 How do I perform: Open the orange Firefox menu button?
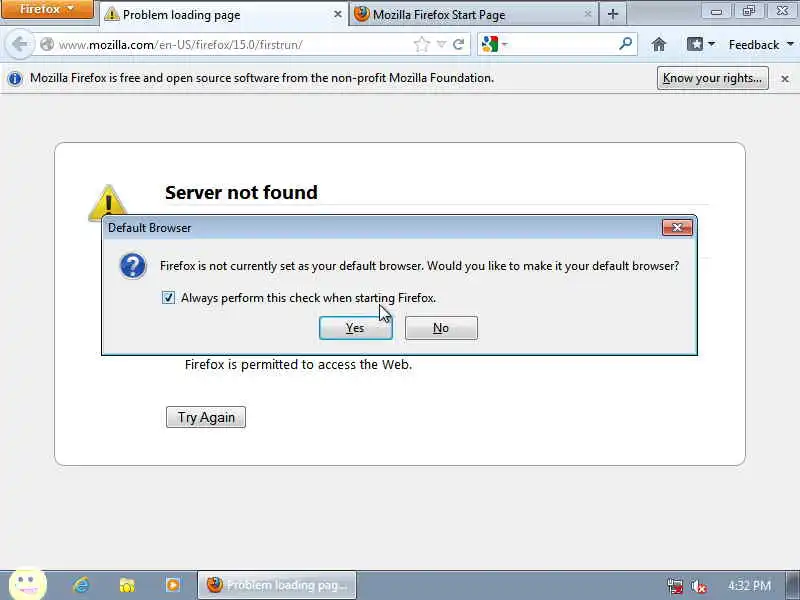(x=47, y=9)
